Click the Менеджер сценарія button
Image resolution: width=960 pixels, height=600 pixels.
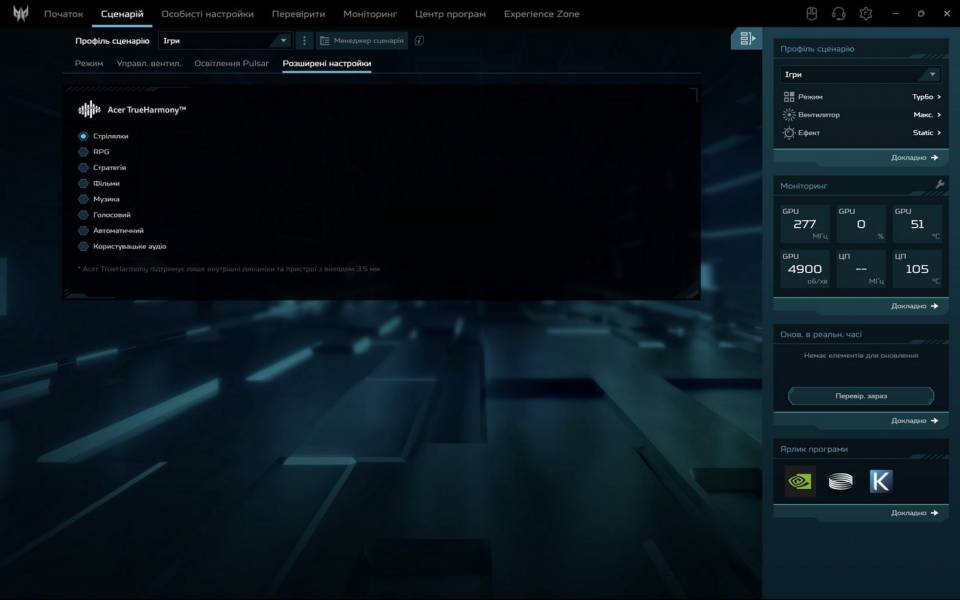tap(362, 41)
